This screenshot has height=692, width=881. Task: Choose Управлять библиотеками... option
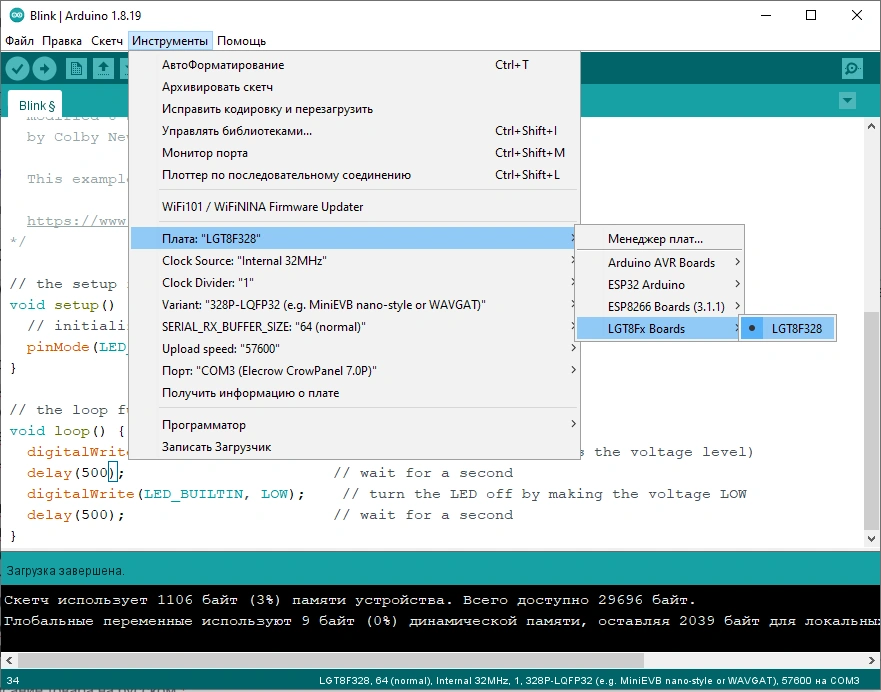tap(237, 131)
